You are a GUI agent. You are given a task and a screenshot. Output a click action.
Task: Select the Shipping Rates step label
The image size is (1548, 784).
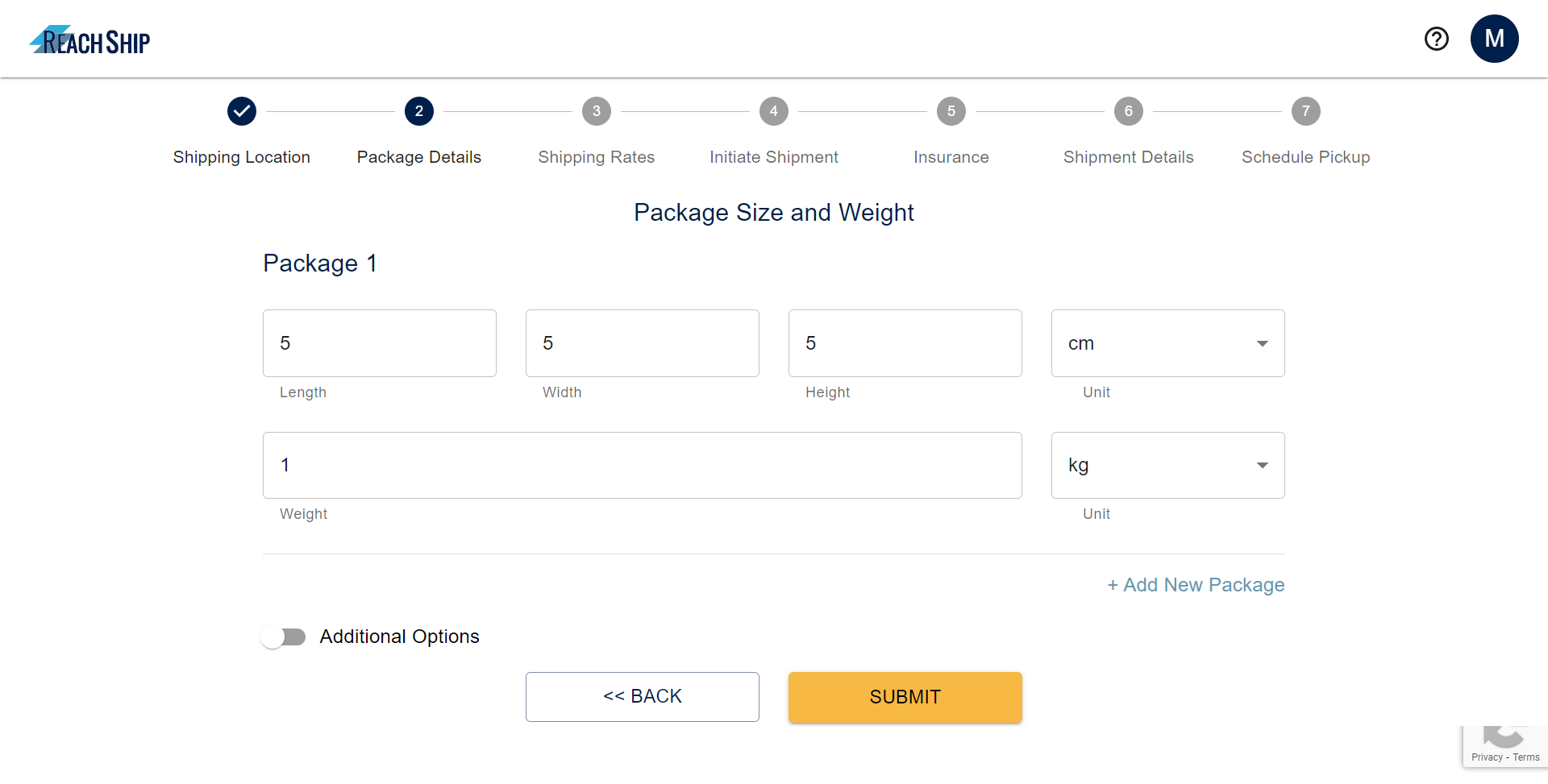[x=596, y=156]
